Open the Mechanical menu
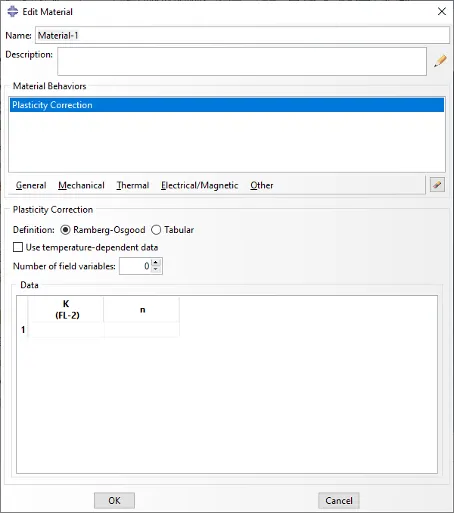The height and width of the screenshot is (514, 454). pyautogui.click(x=81, y=185)
